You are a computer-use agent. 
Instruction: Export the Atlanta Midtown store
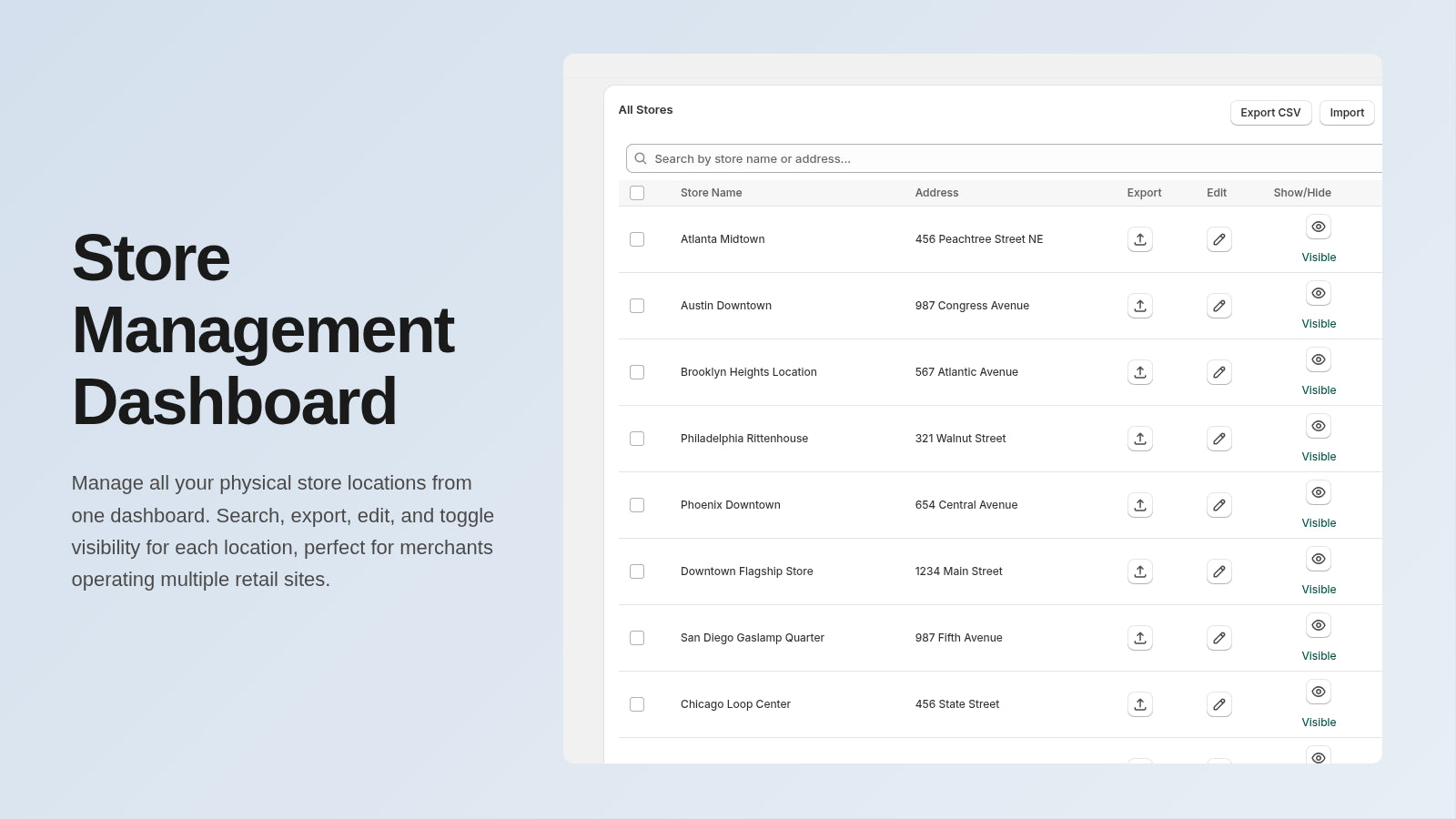[1140, 239]
